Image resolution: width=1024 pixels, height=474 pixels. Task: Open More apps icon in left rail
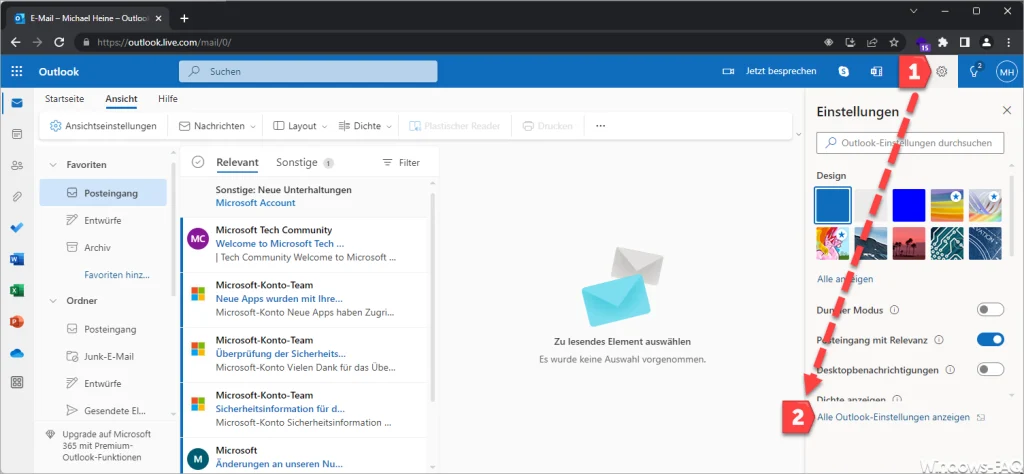[17, 383]
